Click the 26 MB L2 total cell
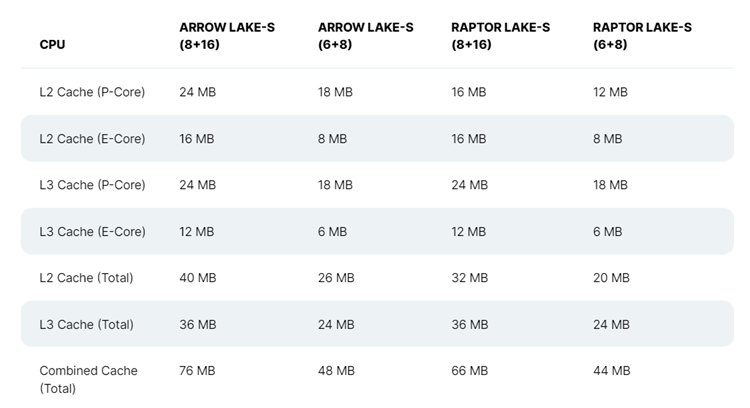This screenshot has width=750, height=408. 336,277
